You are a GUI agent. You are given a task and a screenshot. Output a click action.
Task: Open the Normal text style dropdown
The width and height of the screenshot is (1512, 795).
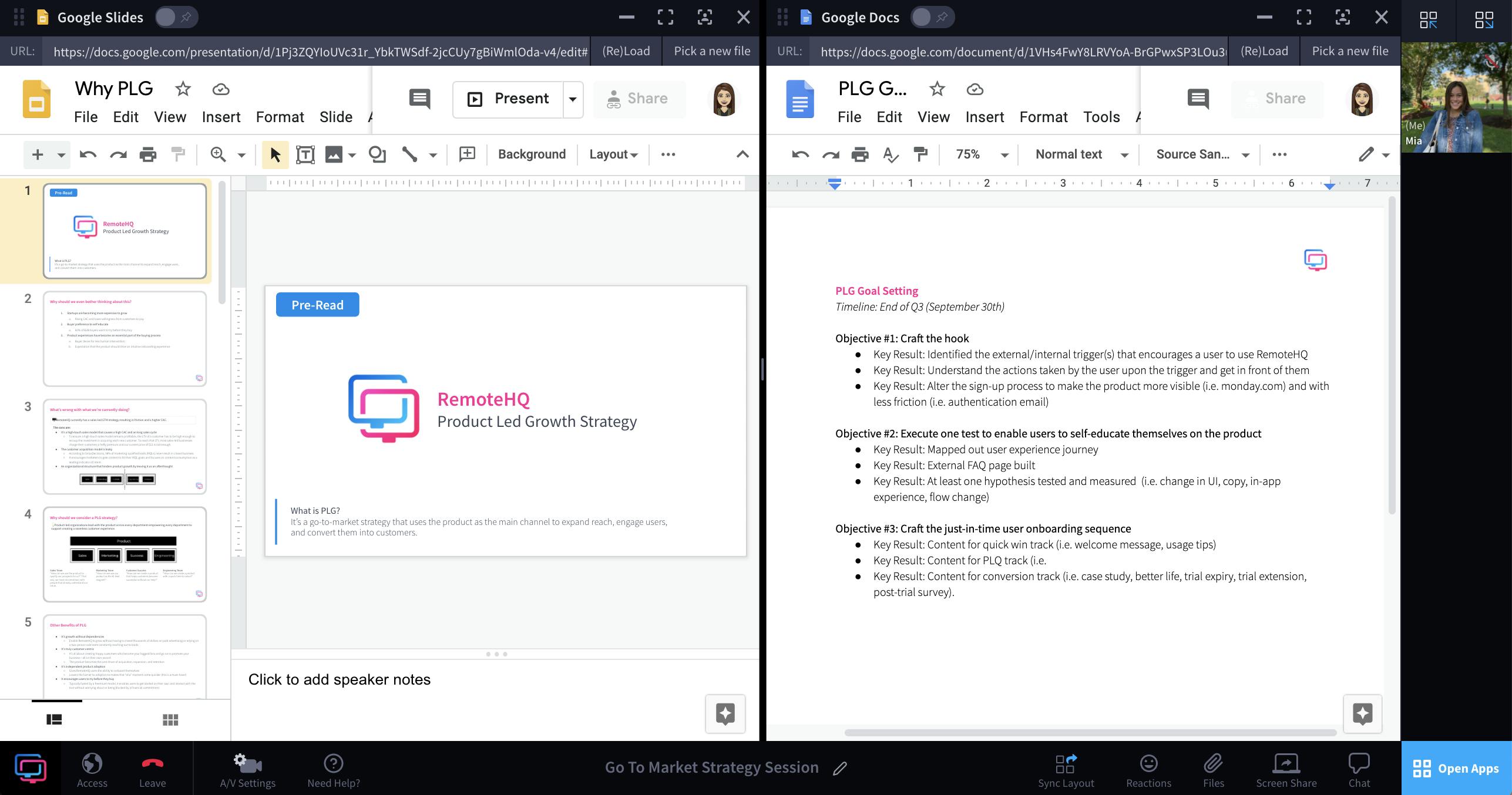[x=1081, y=154]
